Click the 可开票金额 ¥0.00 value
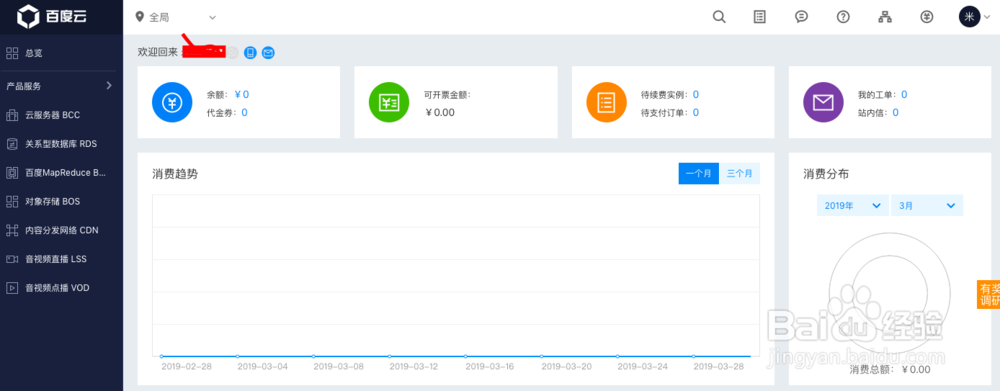The width and height of the screenshot is (1000, 391). point(439,112)
